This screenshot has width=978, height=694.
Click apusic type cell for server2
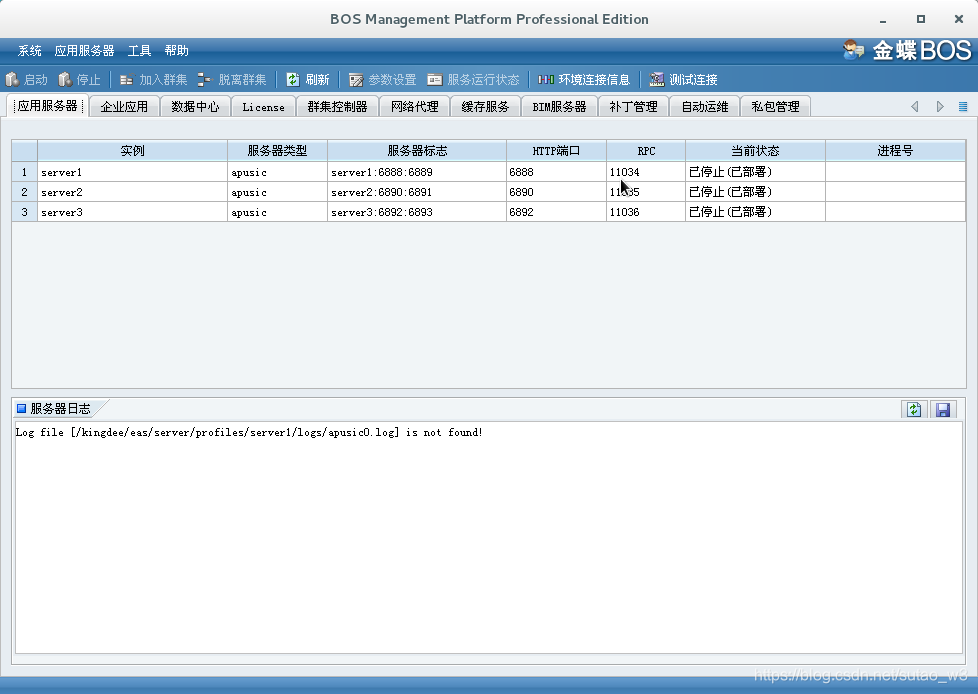coord(278,192)
